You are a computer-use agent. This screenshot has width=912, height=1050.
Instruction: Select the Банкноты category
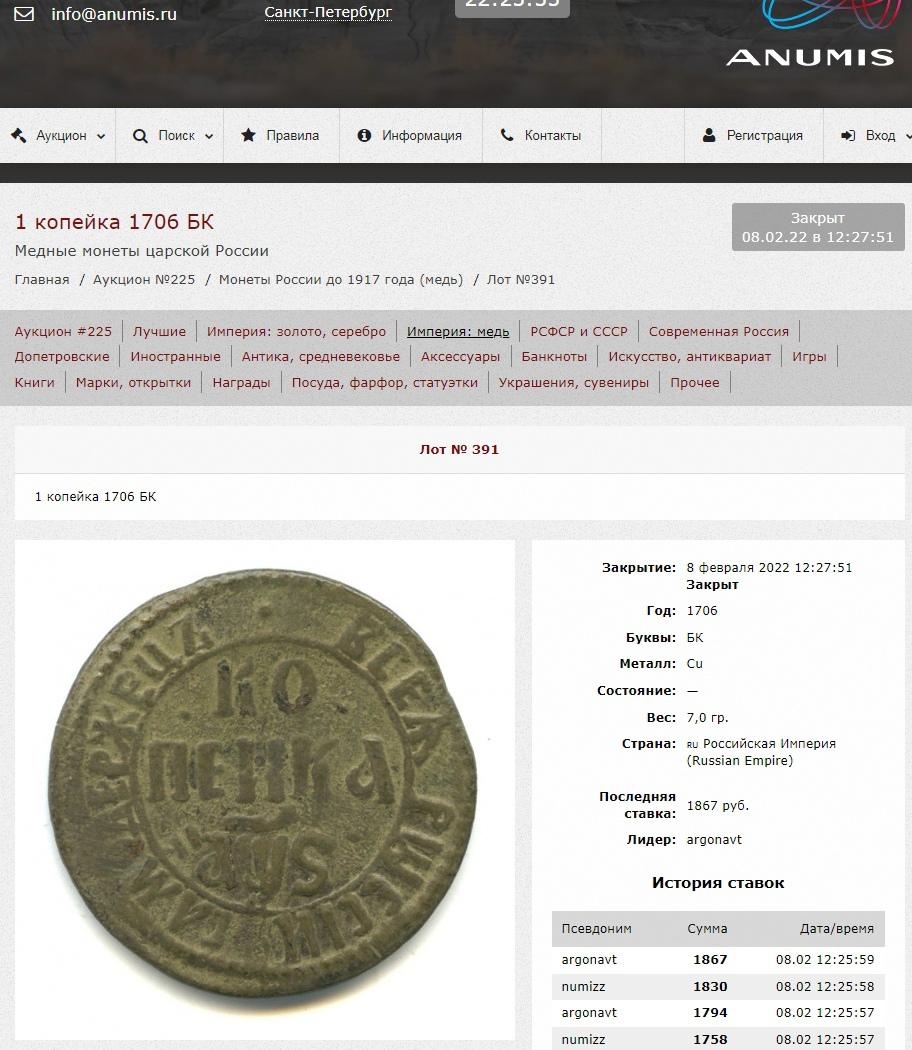coord(554,356)
